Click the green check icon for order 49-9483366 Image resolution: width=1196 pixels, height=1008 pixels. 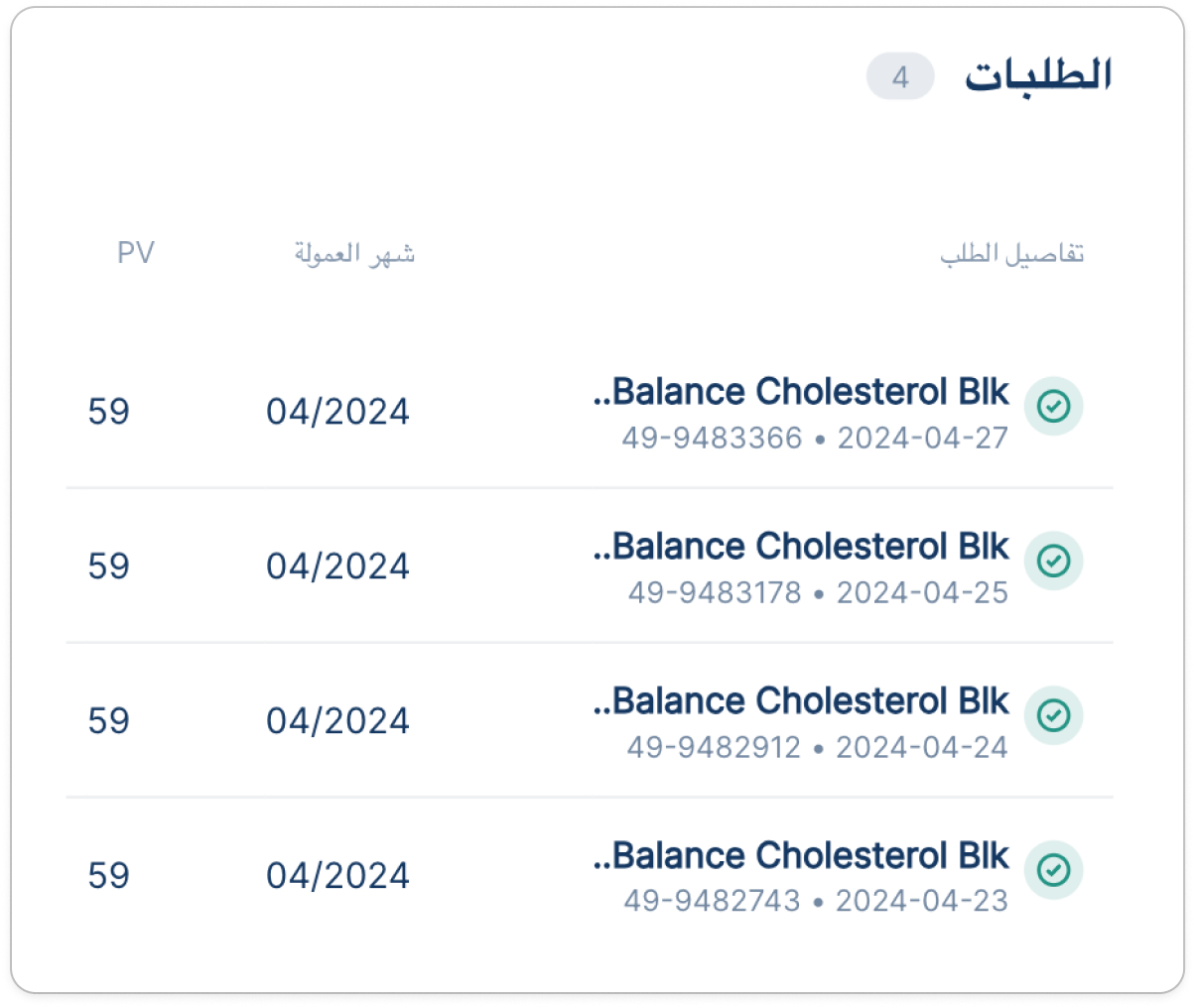point(1053,406)
